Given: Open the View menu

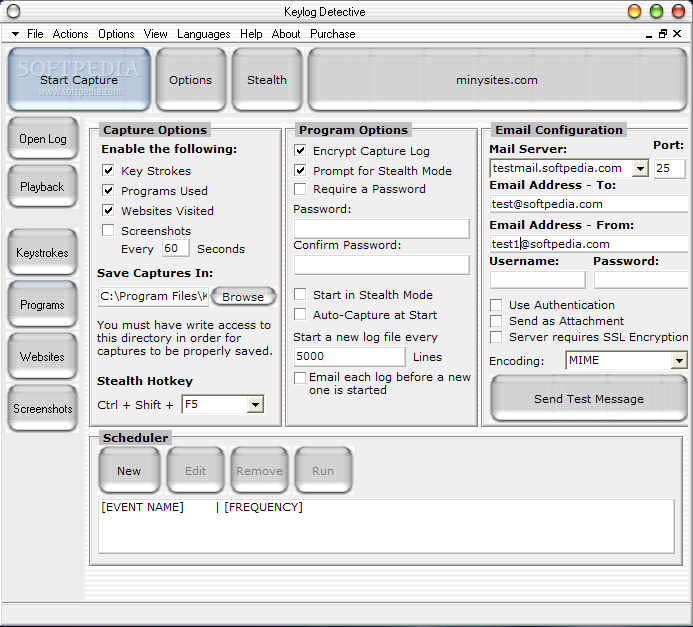Looking at the screenshot, I should 156,34.
